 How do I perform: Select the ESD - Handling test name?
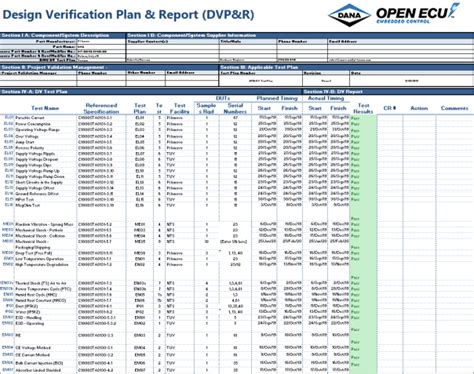[x=29, y=318]
